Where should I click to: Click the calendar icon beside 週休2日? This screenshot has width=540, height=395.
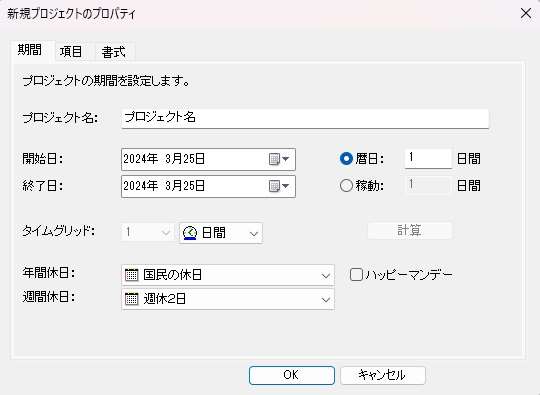tap(131, 299)
